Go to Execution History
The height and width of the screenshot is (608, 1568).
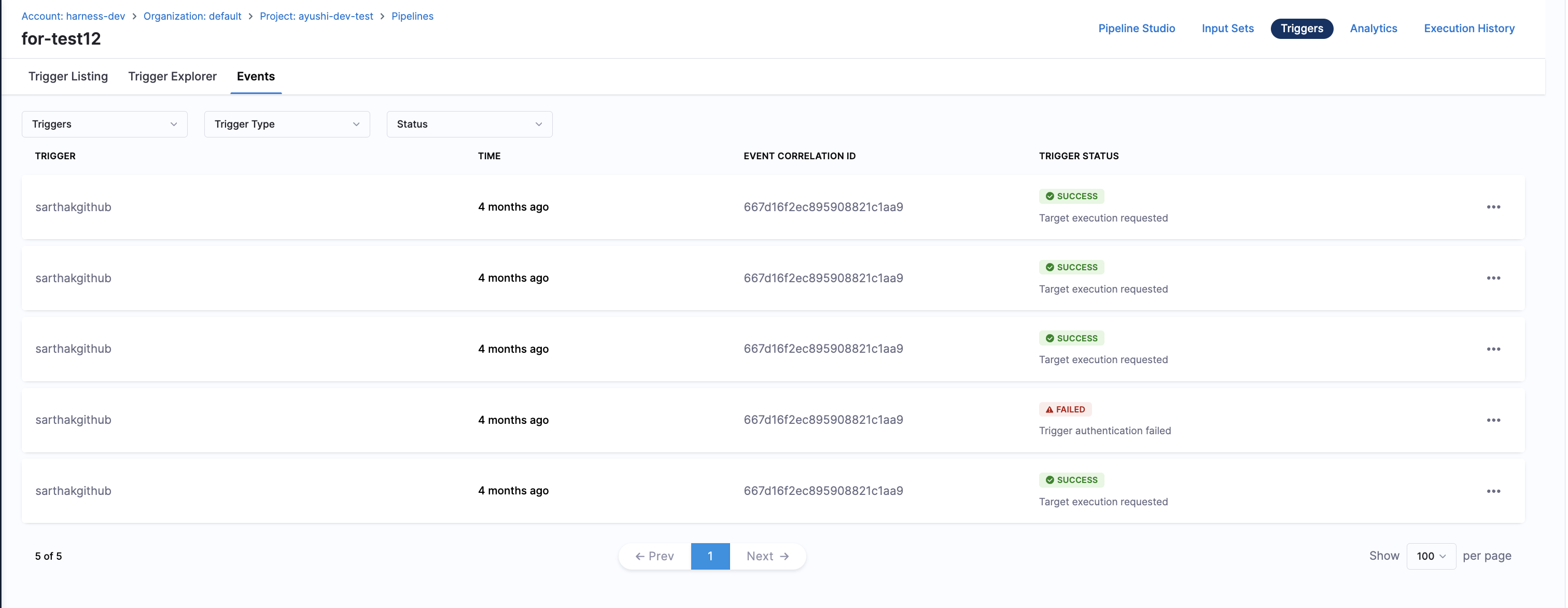[x=1469, y=29]
